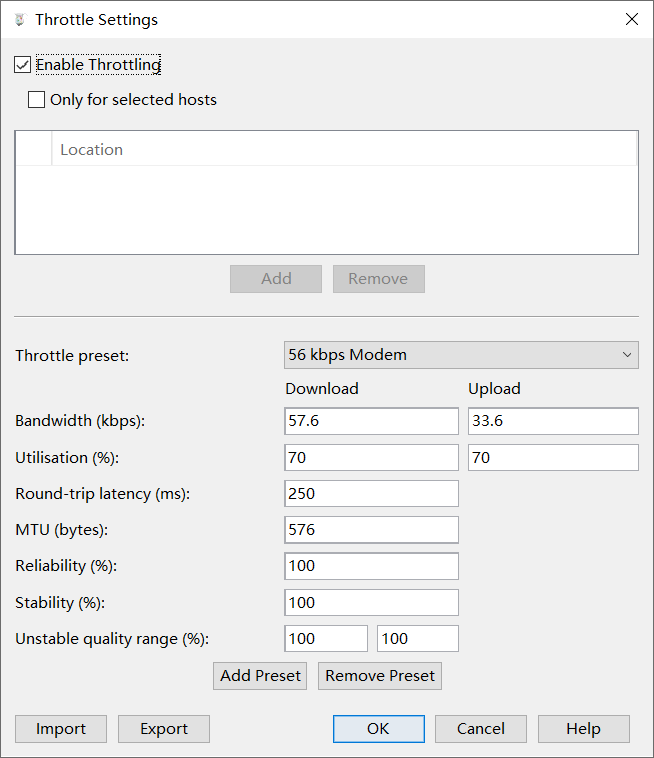Click the MTU bytes field
This screenshot has height=758, width=654.
pyautogui.click(x=371, y=530)
